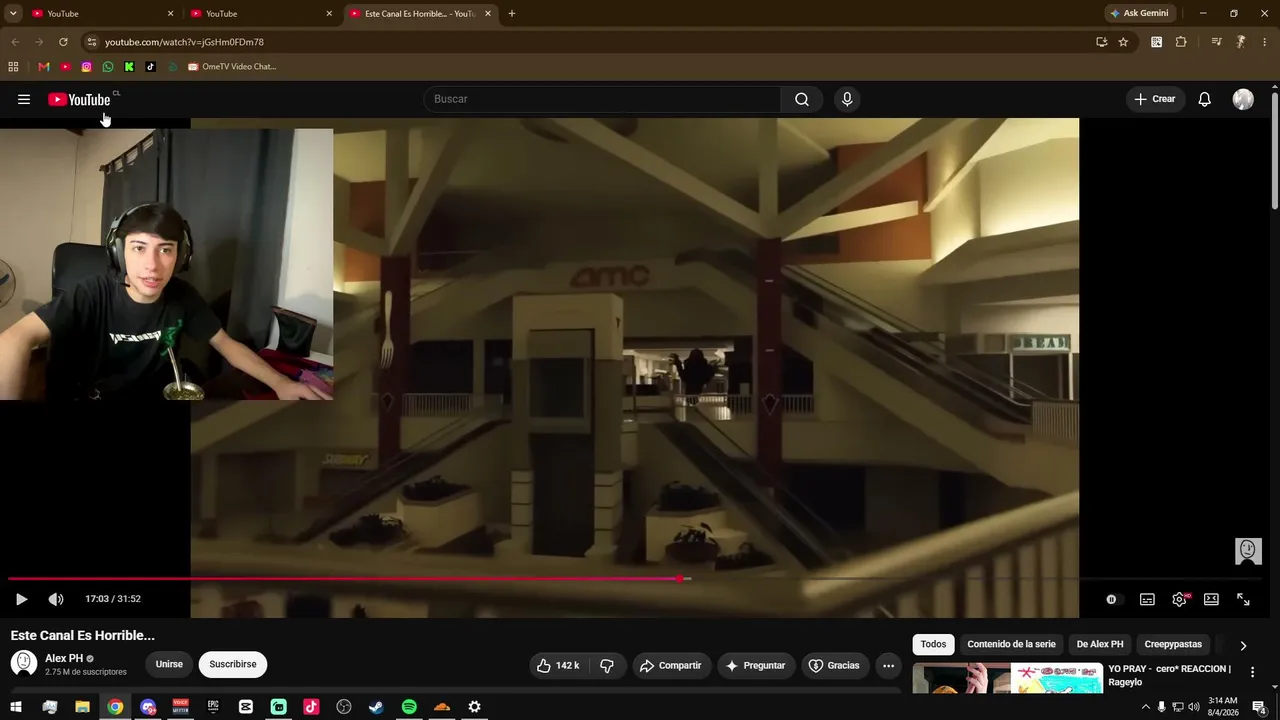Open the Chrome apps grid shortcut
Image resolution: width=1280 pixels, height=720 pixels.
click(x=13, y=67)
